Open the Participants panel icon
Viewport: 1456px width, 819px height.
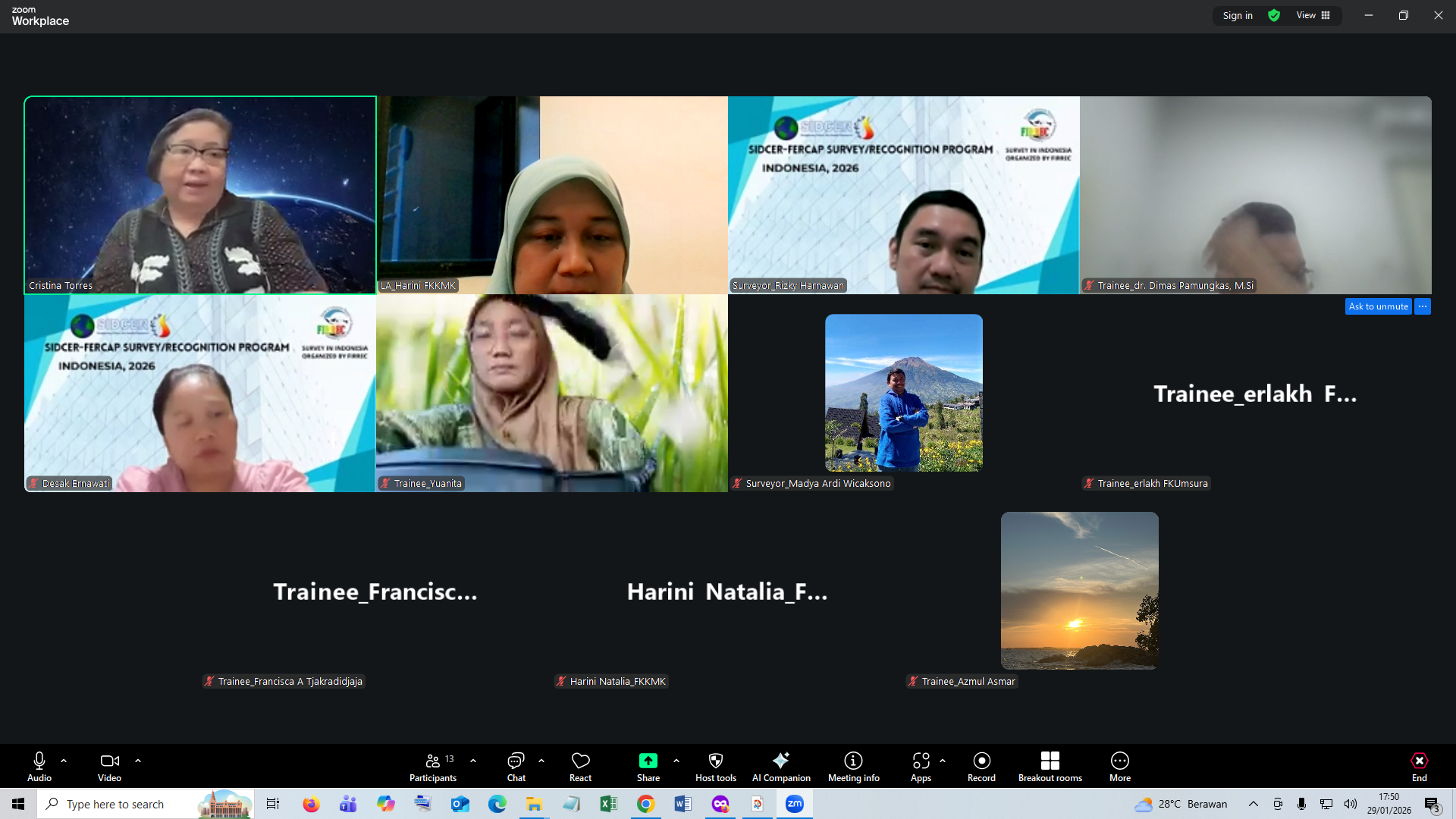coord(433,761)
